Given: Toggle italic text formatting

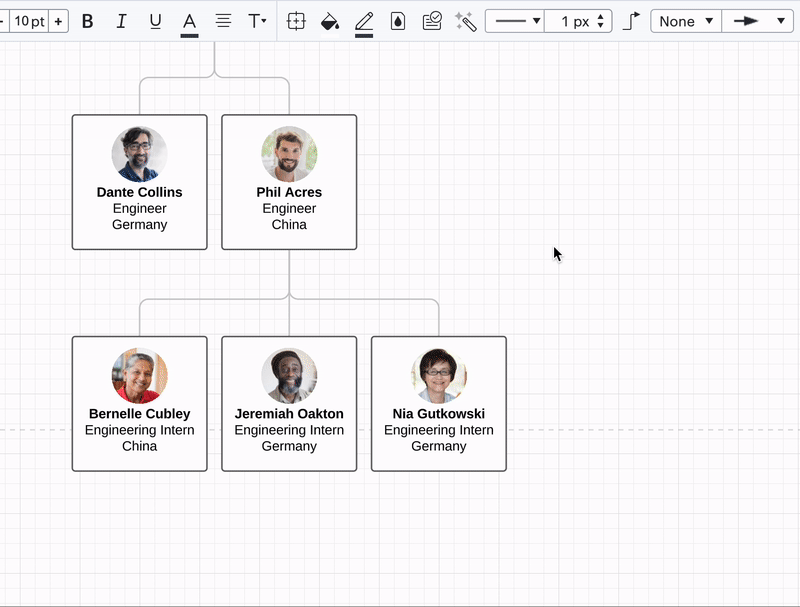Looking at the screenshot, I should pos(121,21).
